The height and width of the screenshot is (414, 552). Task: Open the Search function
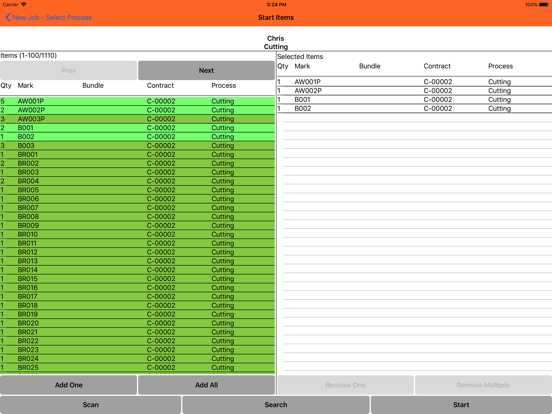[276, 405]
